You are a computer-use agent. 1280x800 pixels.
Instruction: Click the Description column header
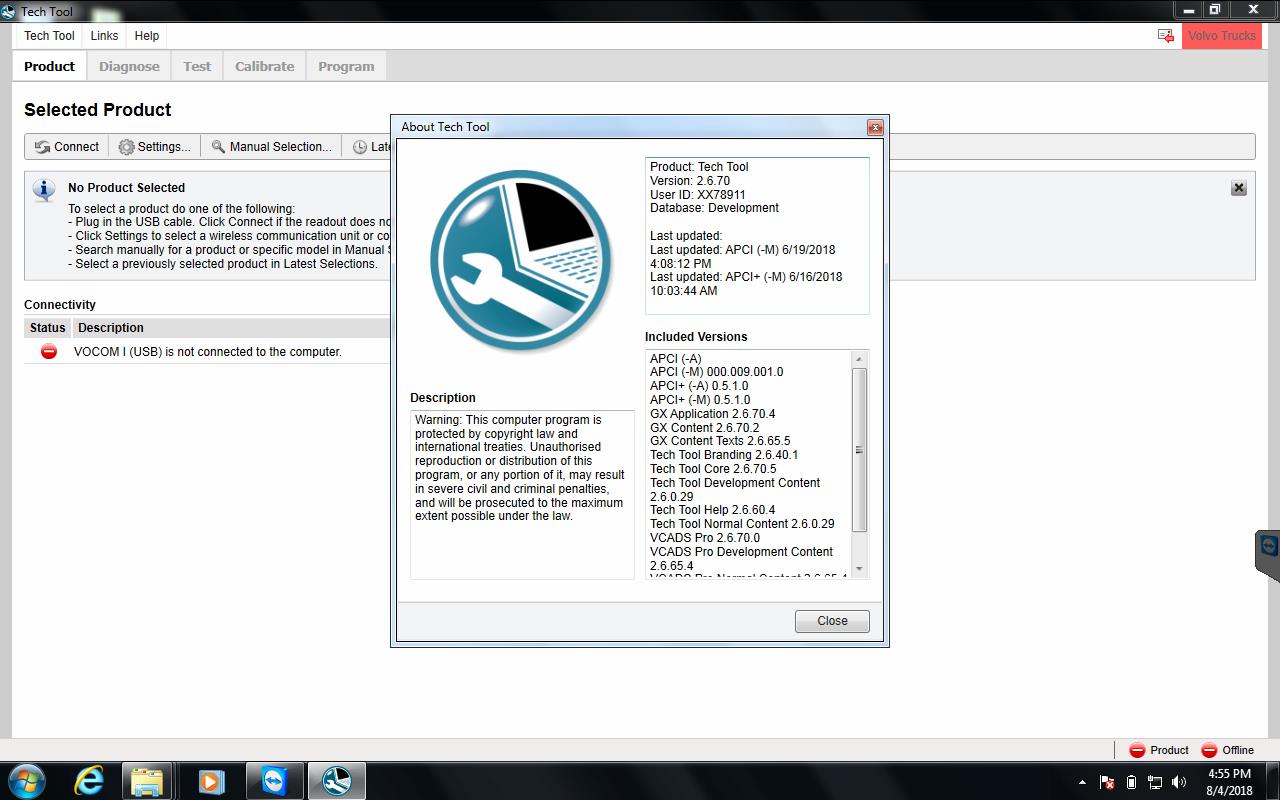click(111, 328)
